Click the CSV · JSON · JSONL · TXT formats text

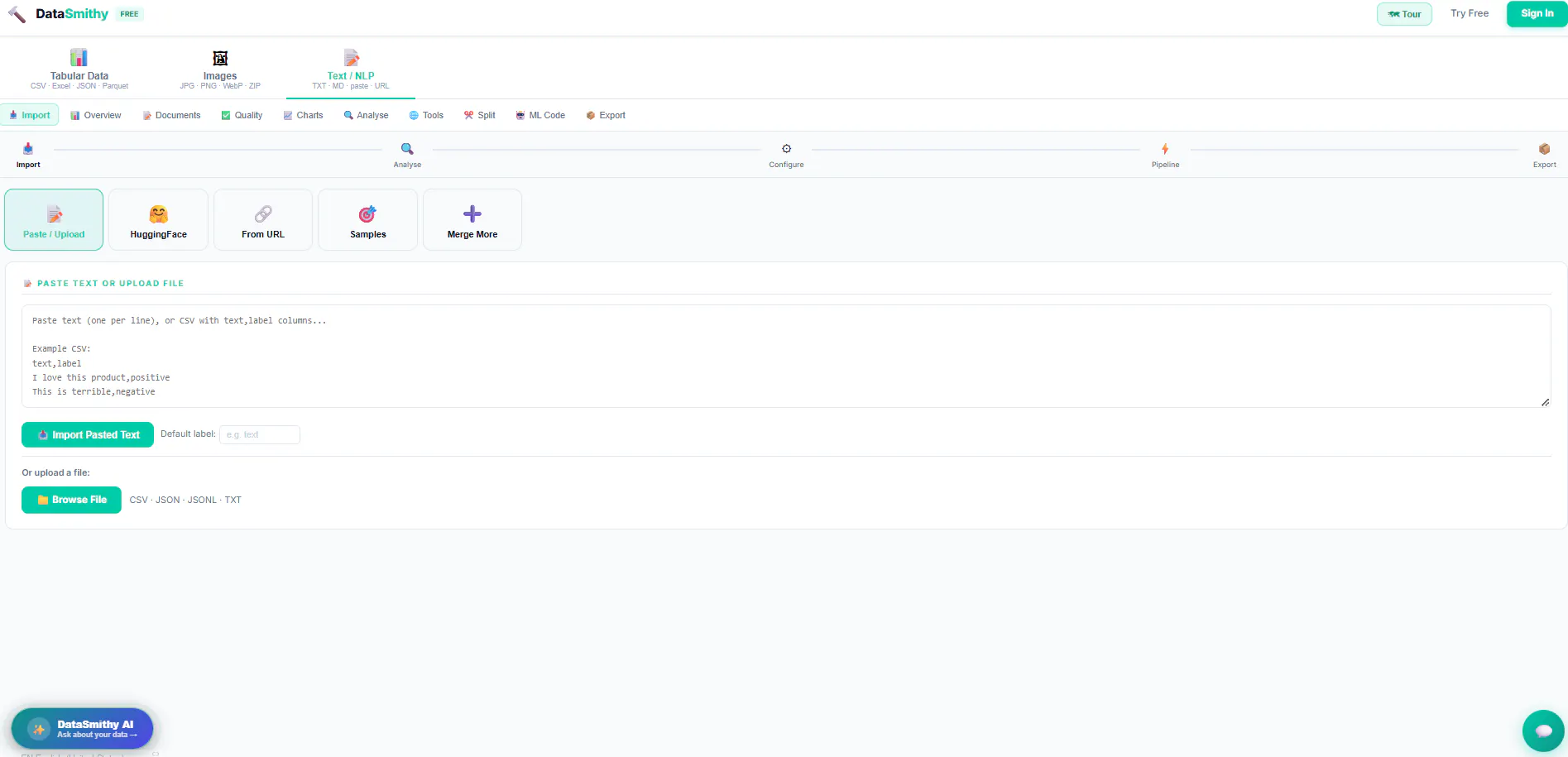pyautogui.click(x=185, y=500)
